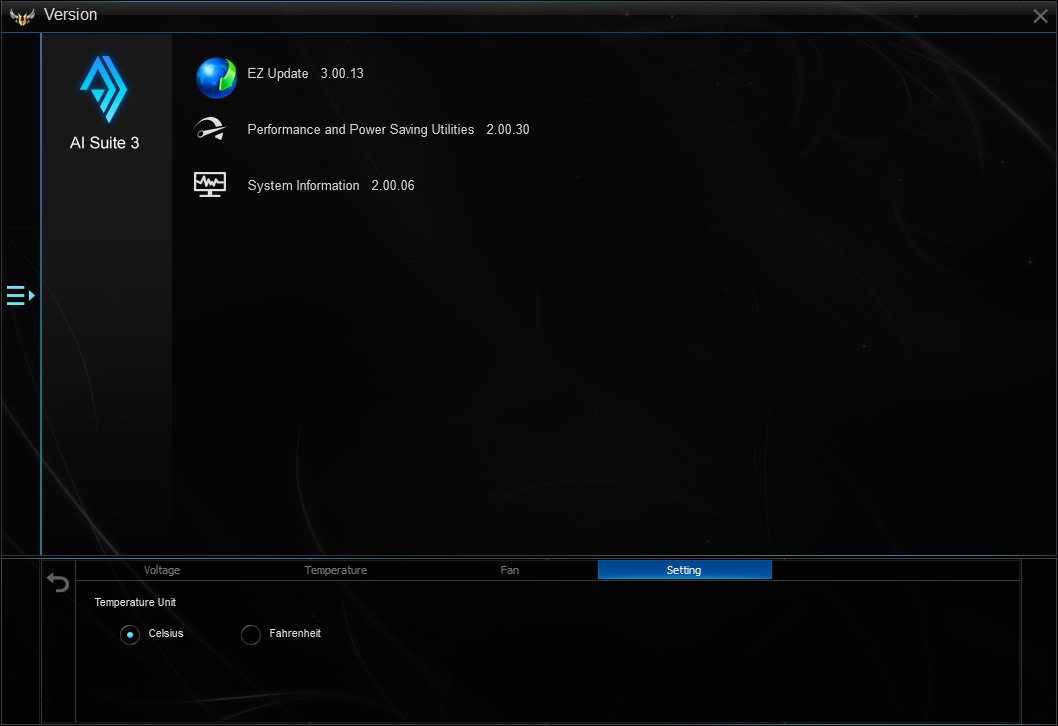Click the EZ Update globe icon

tap(216, 78)
